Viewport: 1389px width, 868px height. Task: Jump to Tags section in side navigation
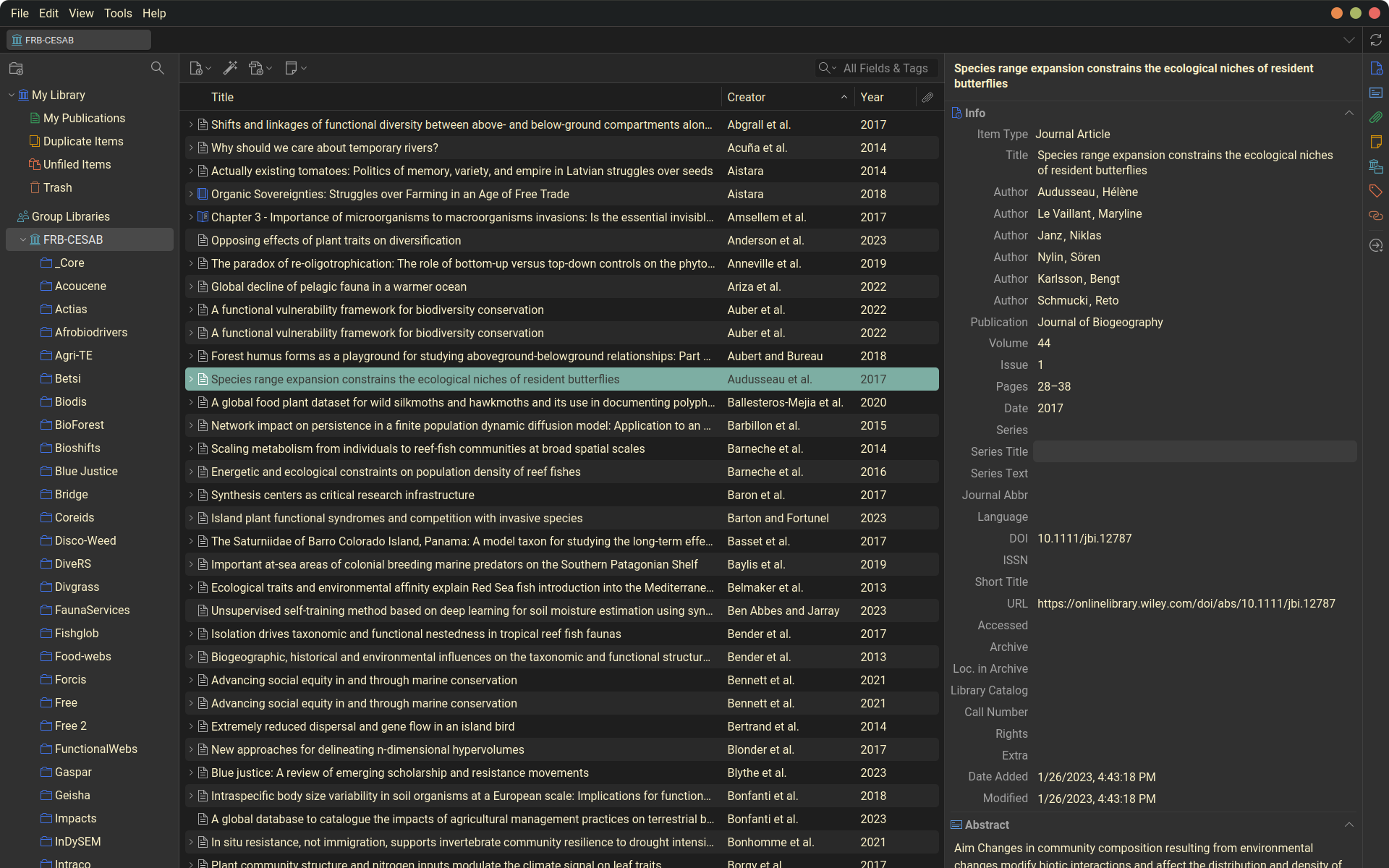(x=1375, y=191)
